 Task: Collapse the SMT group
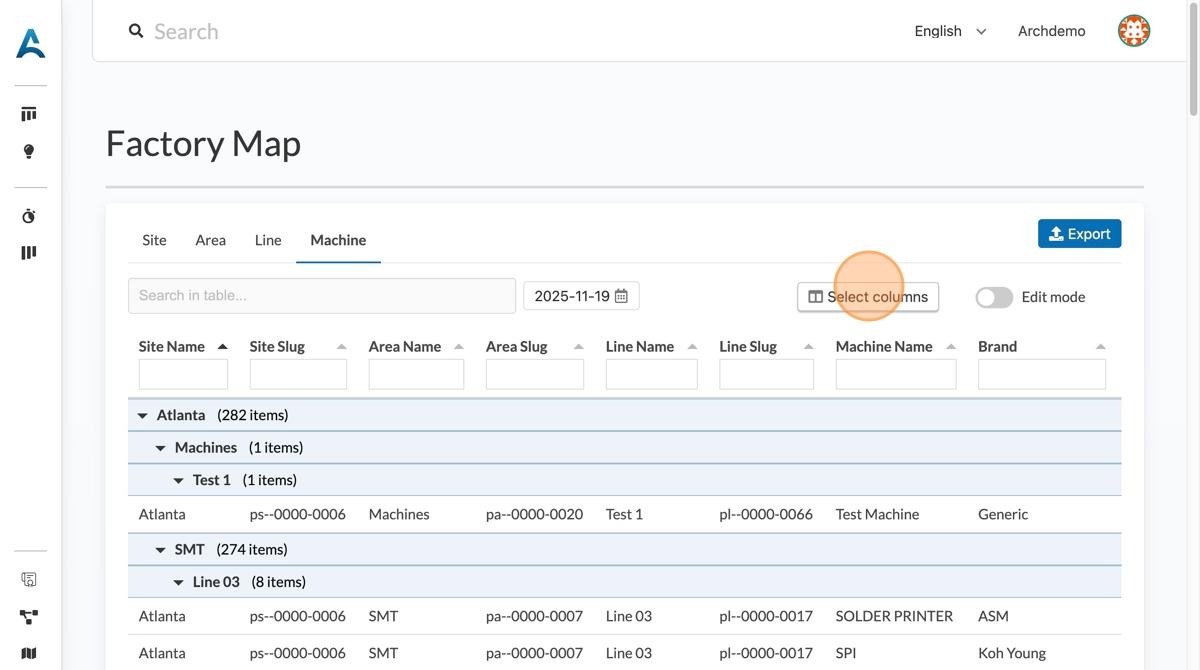click(160, 550)
